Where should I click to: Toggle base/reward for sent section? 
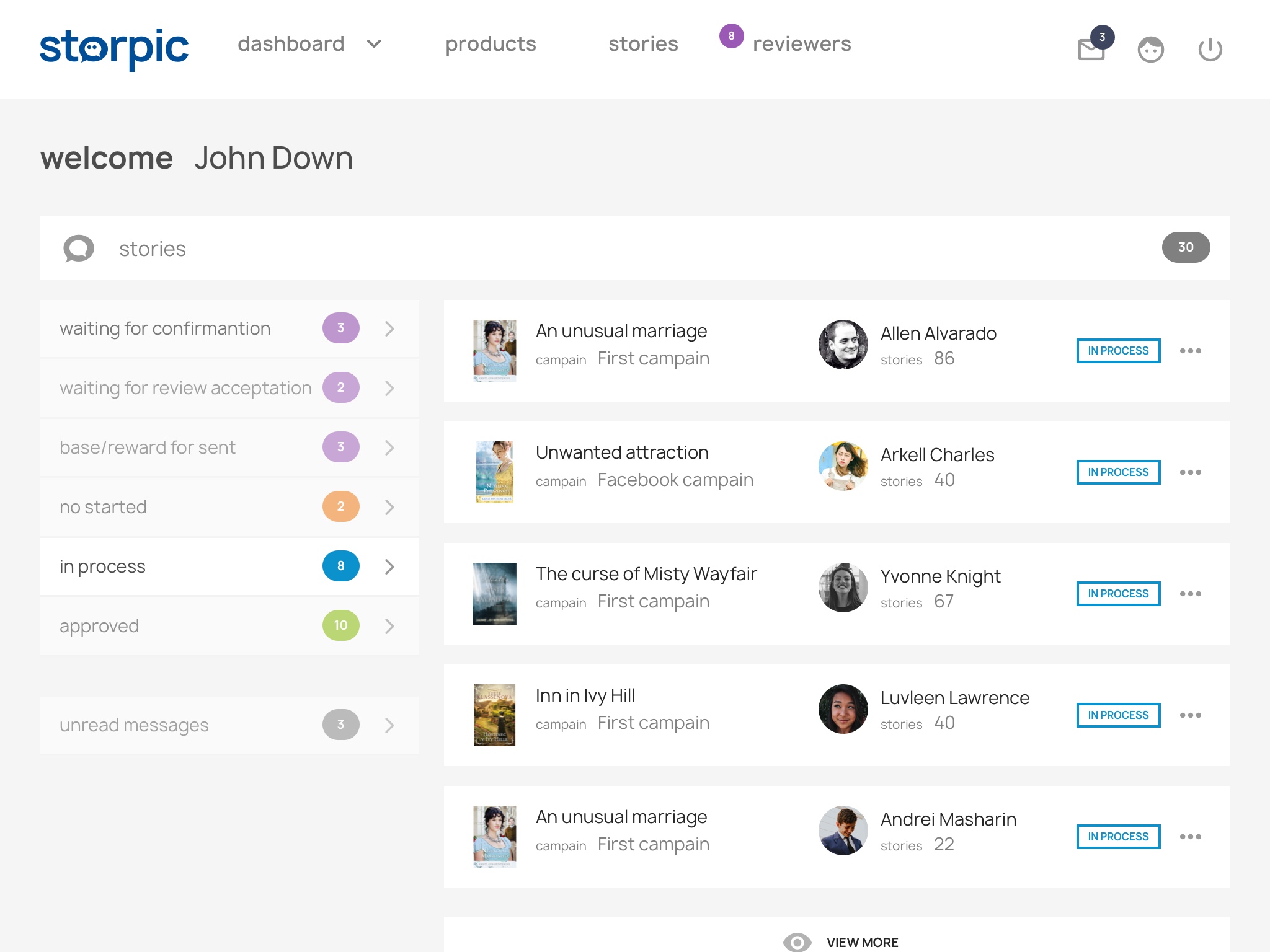point(390,447)
